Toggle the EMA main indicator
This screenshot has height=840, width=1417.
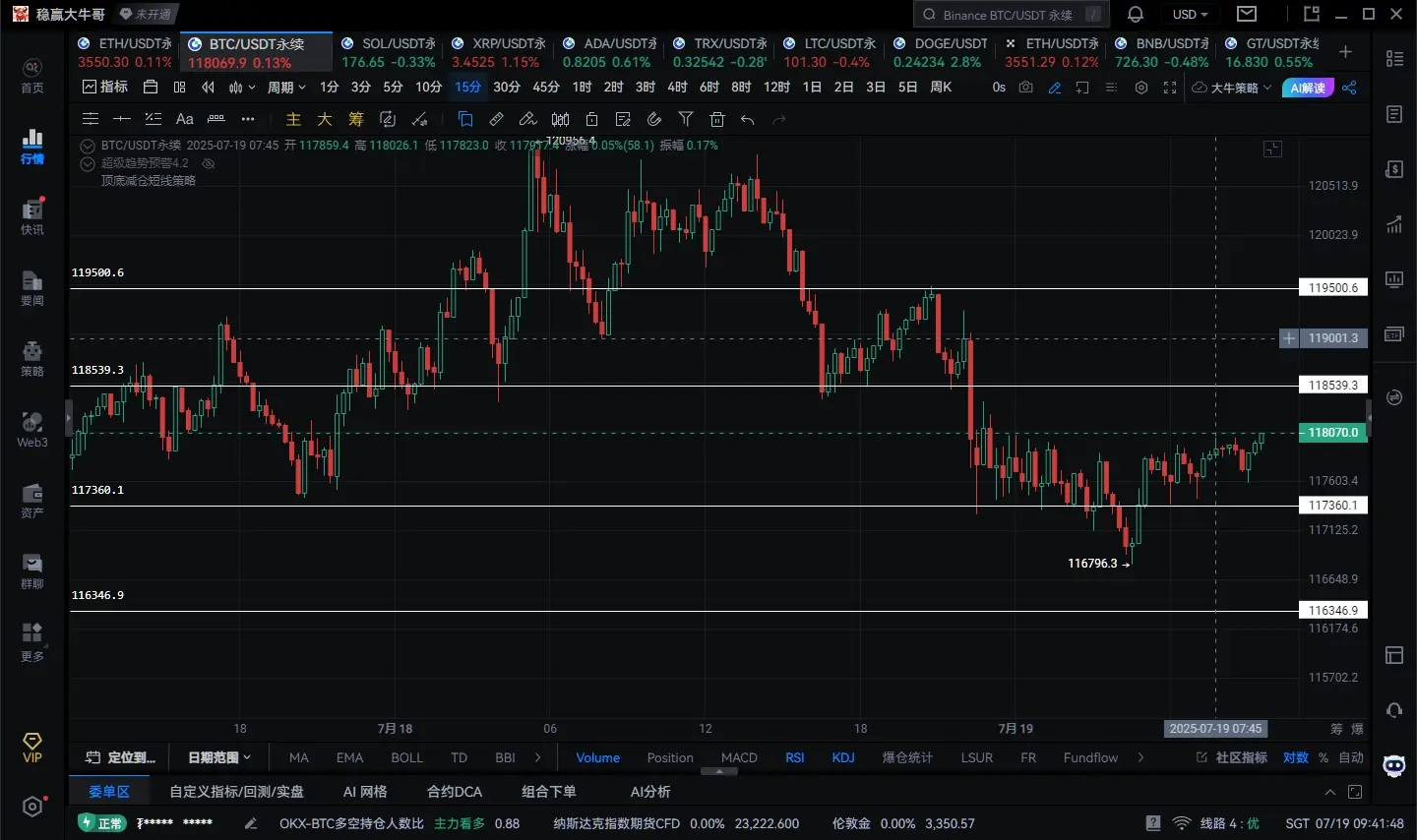(x=349, y=757)
